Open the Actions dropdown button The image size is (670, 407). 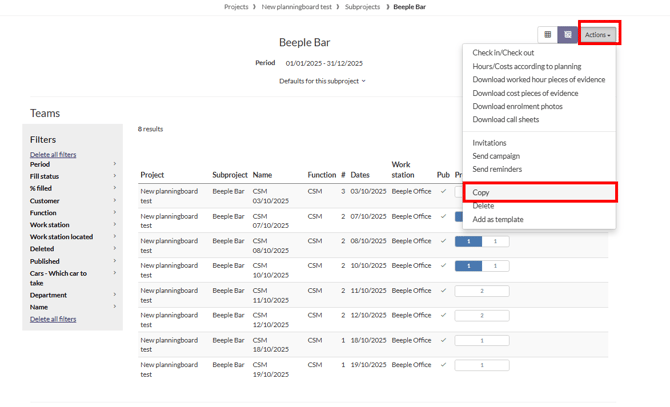pos(598,35)
